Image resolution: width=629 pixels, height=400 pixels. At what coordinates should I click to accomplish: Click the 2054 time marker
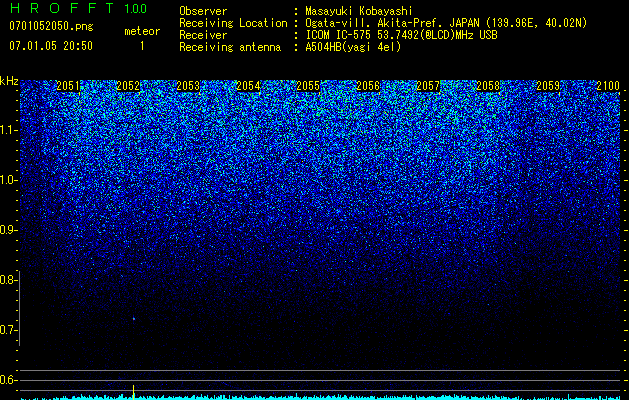click(x=248, y=86)
